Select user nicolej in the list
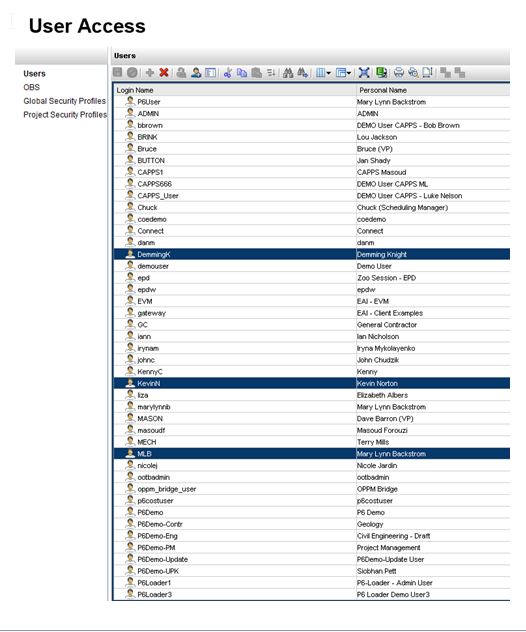Screen dimensions: 526x632 [311, 466]
